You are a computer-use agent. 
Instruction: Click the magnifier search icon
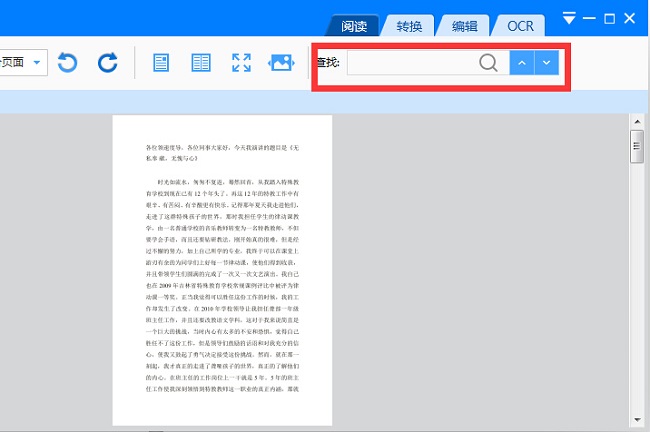488,63
